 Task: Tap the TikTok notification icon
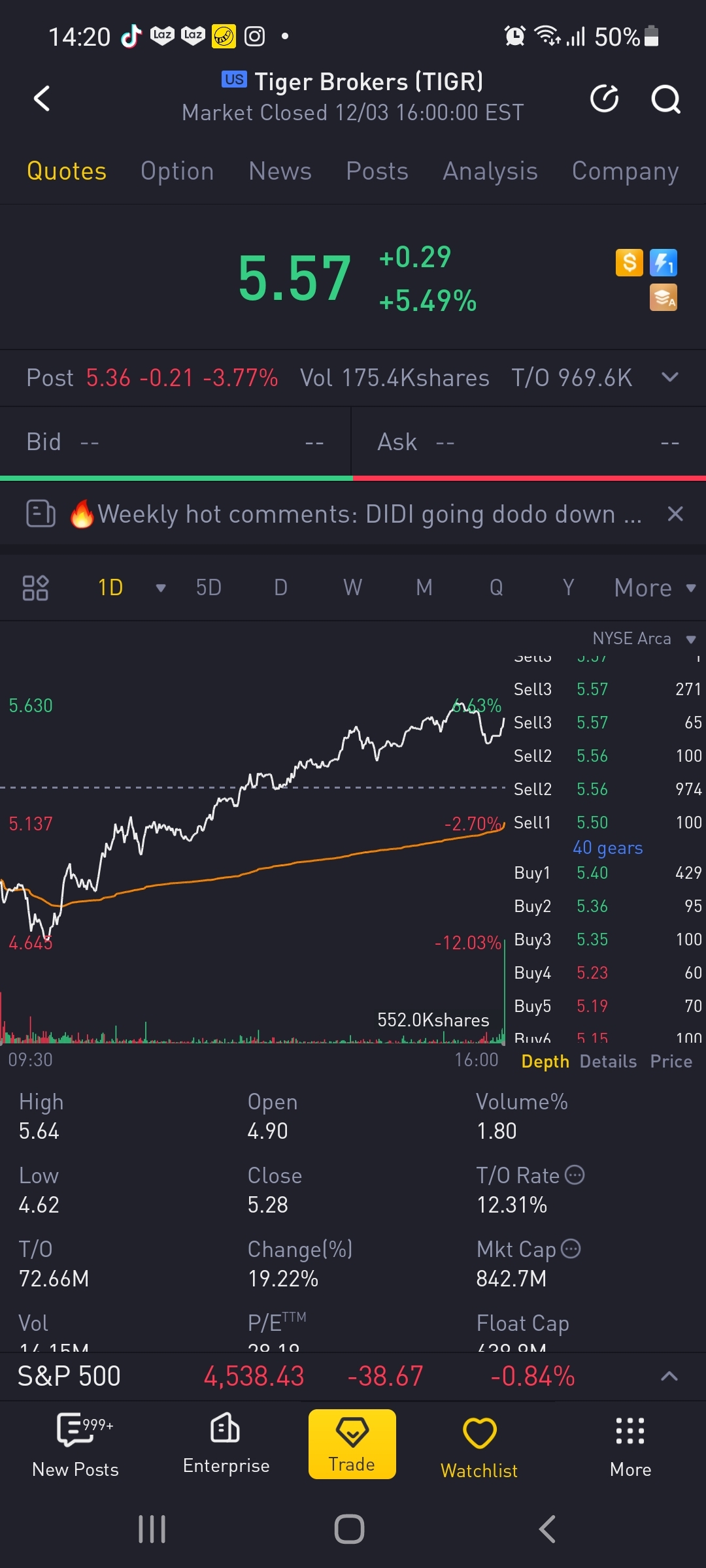coord(131,37)
